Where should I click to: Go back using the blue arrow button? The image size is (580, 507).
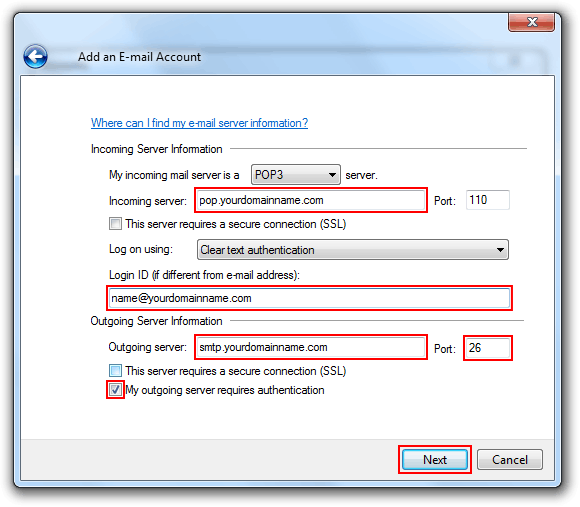pos(35,57)
